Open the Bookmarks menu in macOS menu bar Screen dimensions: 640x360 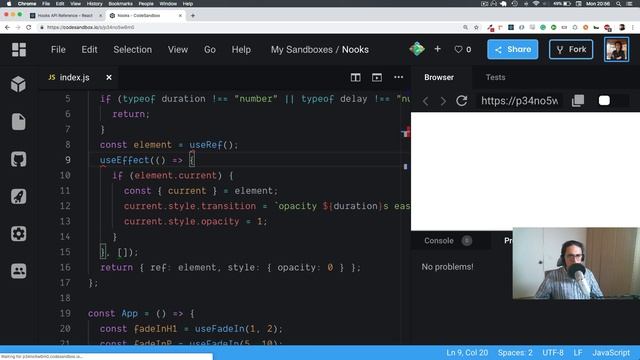[120, 4]
